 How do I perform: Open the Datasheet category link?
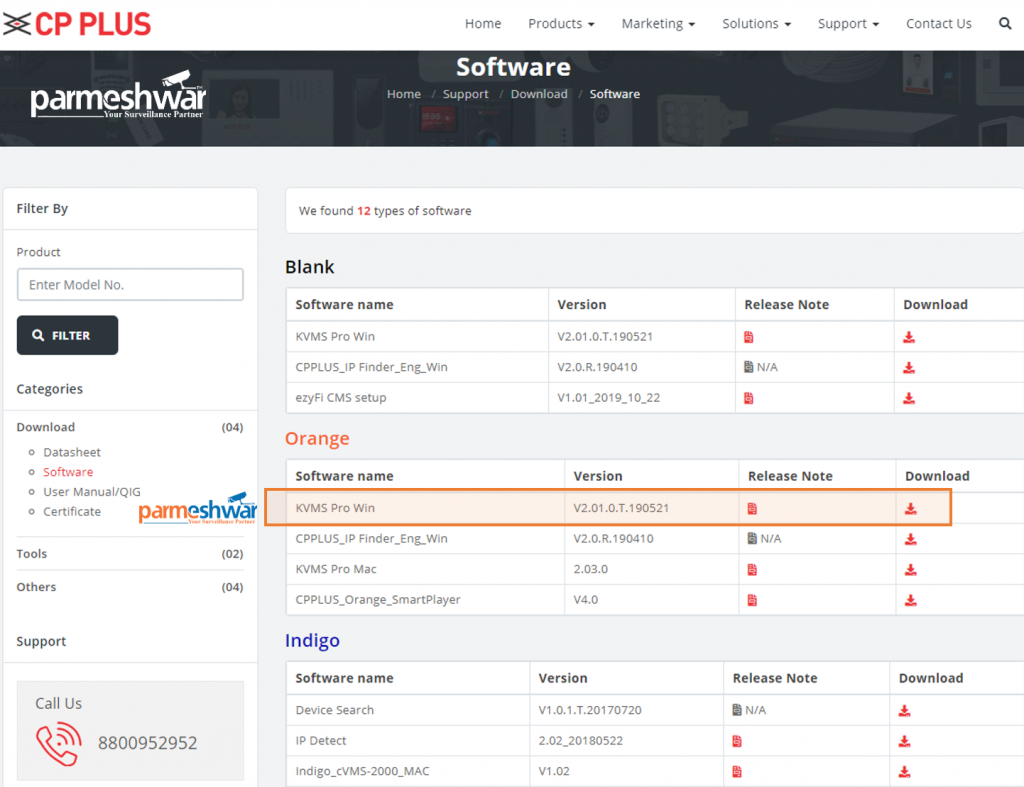pos(72,452)
